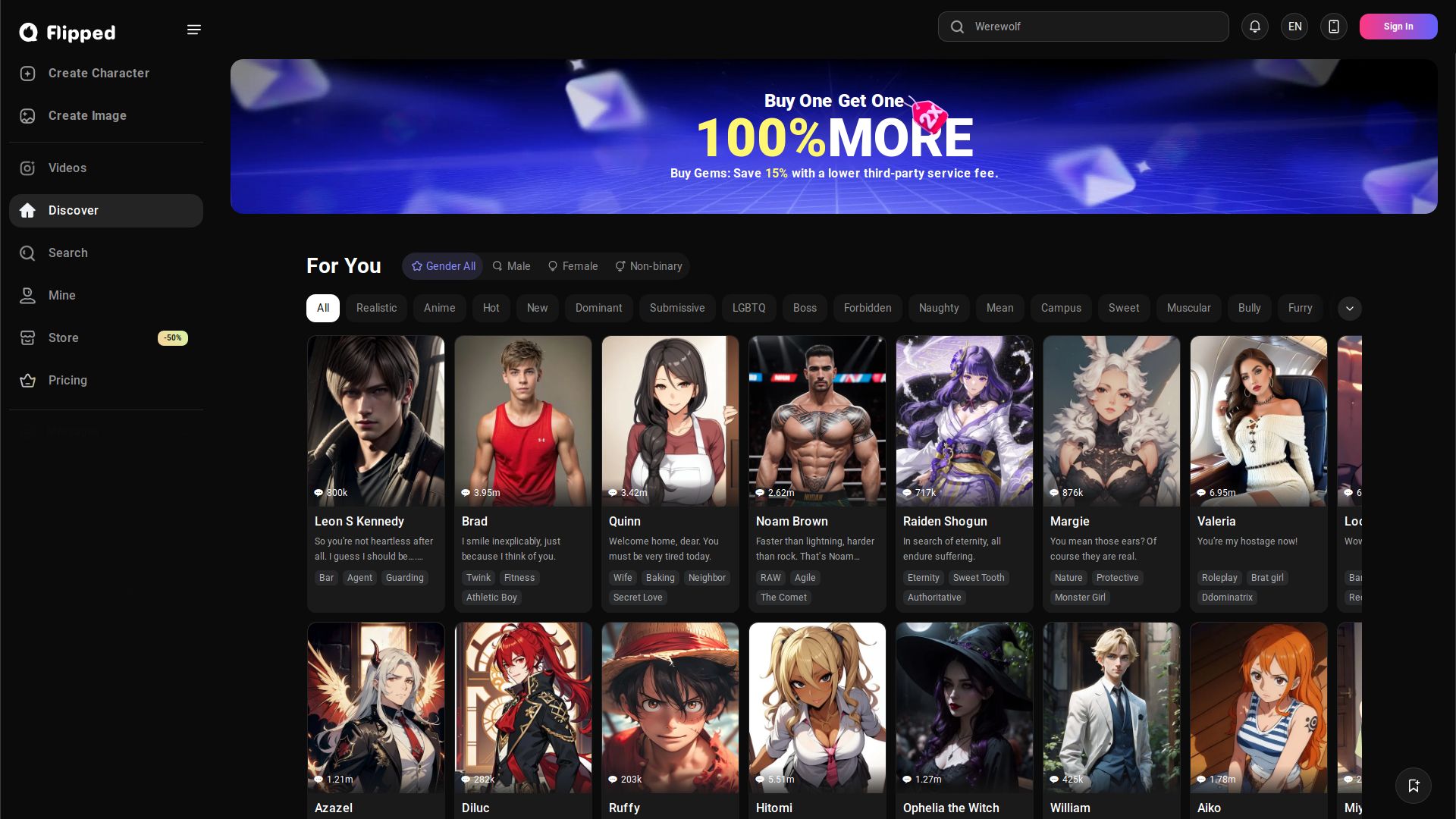Click the Monster Girl tag on Margie
The image size is (1456, 819).
tap(1080, 598)
